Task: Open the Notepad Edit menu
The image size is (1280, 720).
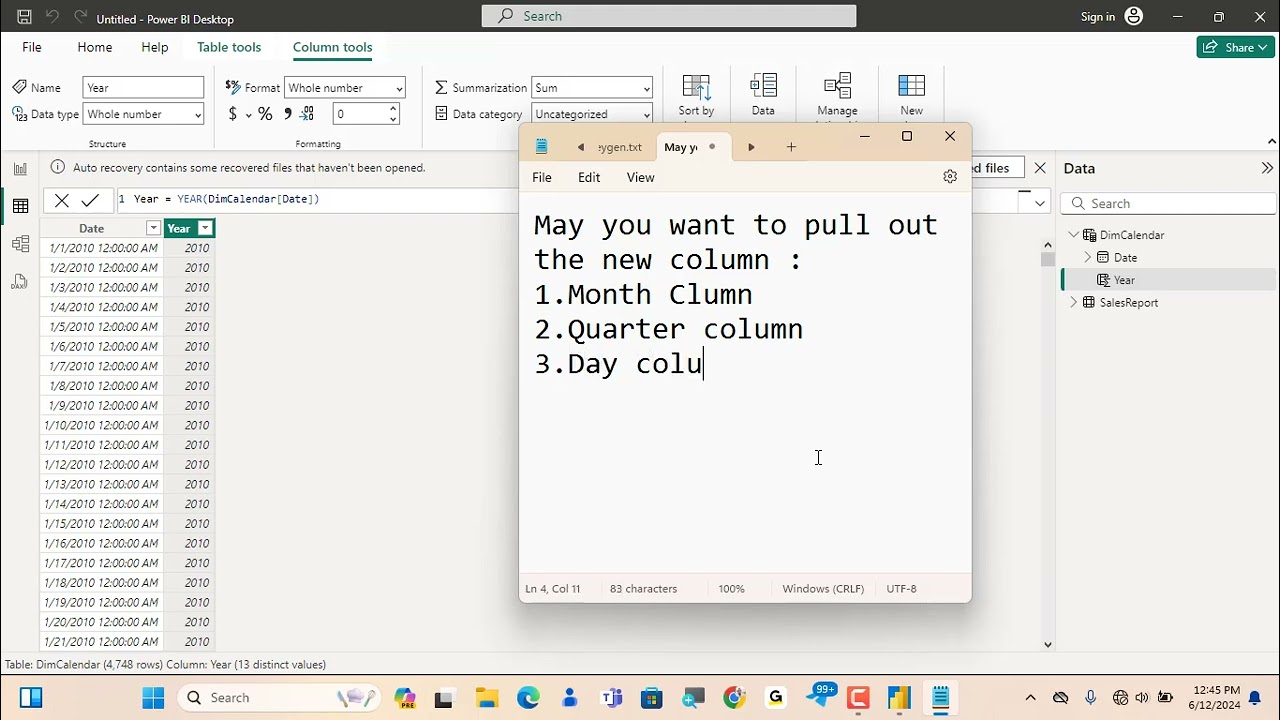Action: pyautogui.click(x=589, y=177)
